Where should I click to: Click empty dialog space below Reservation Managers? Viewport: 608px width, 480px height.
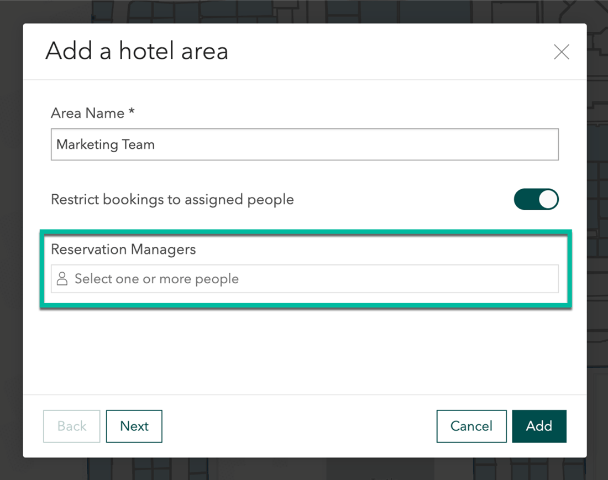[304, 350]
